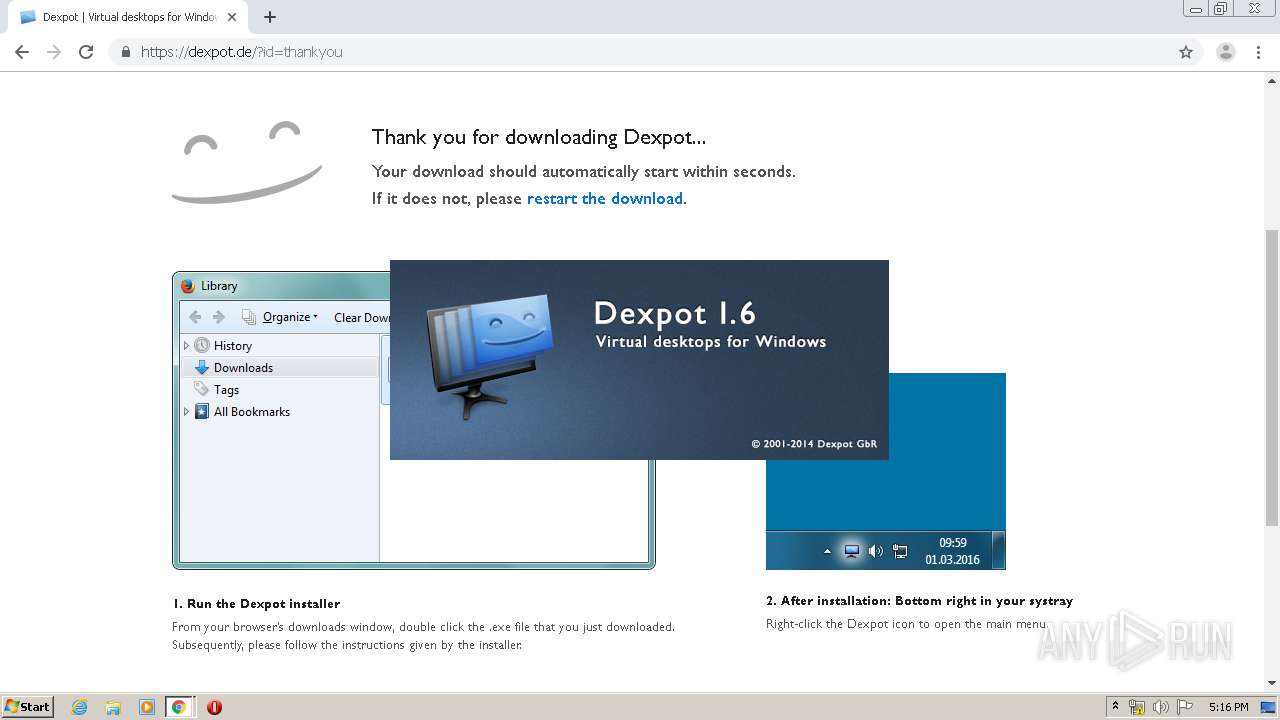Click 'Thank you for downloading Dexpot...' heading

539,137
